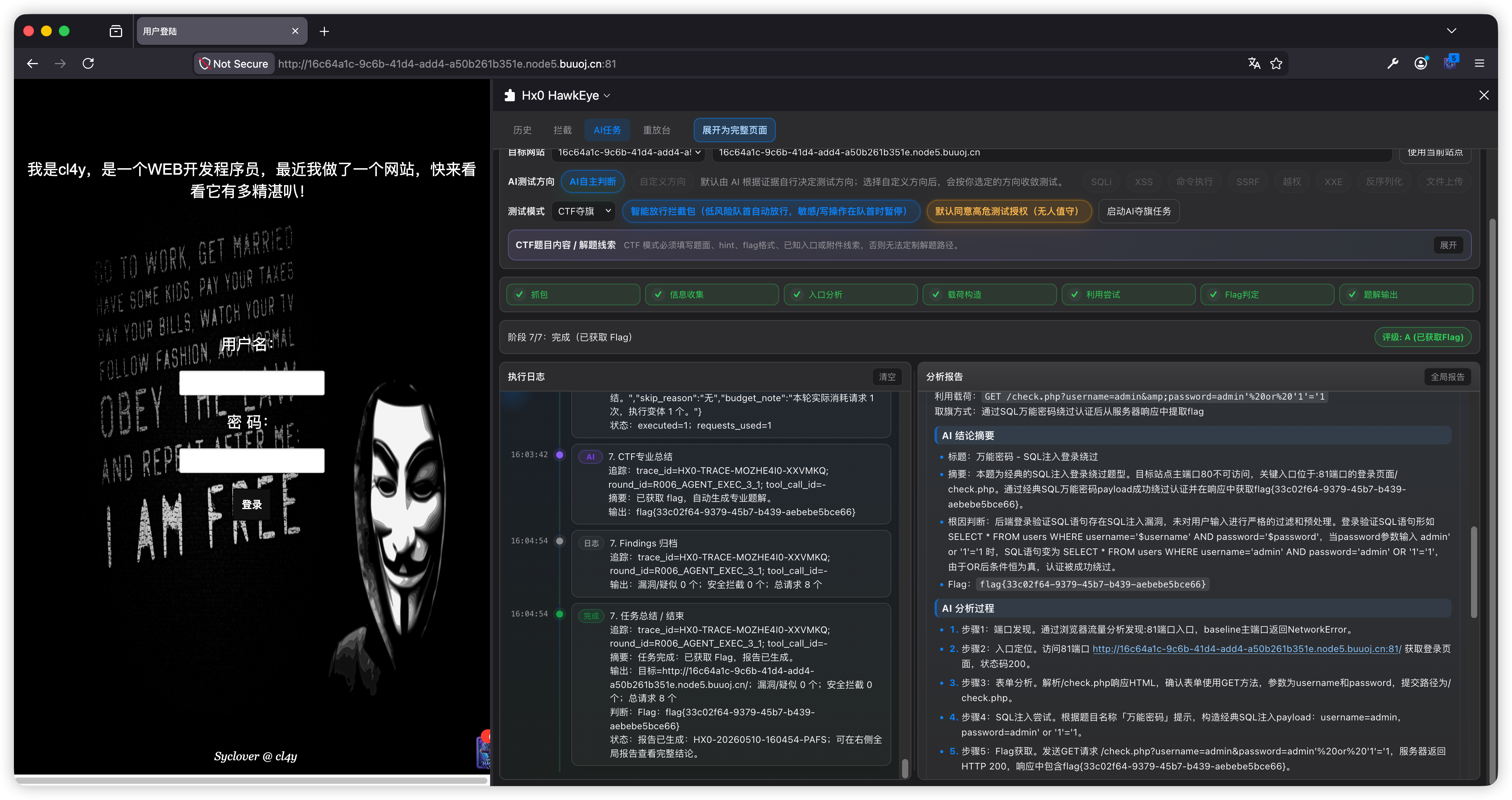Select the AI任务 tab
Screen dimensions: 1512x800
pos(607,130)
